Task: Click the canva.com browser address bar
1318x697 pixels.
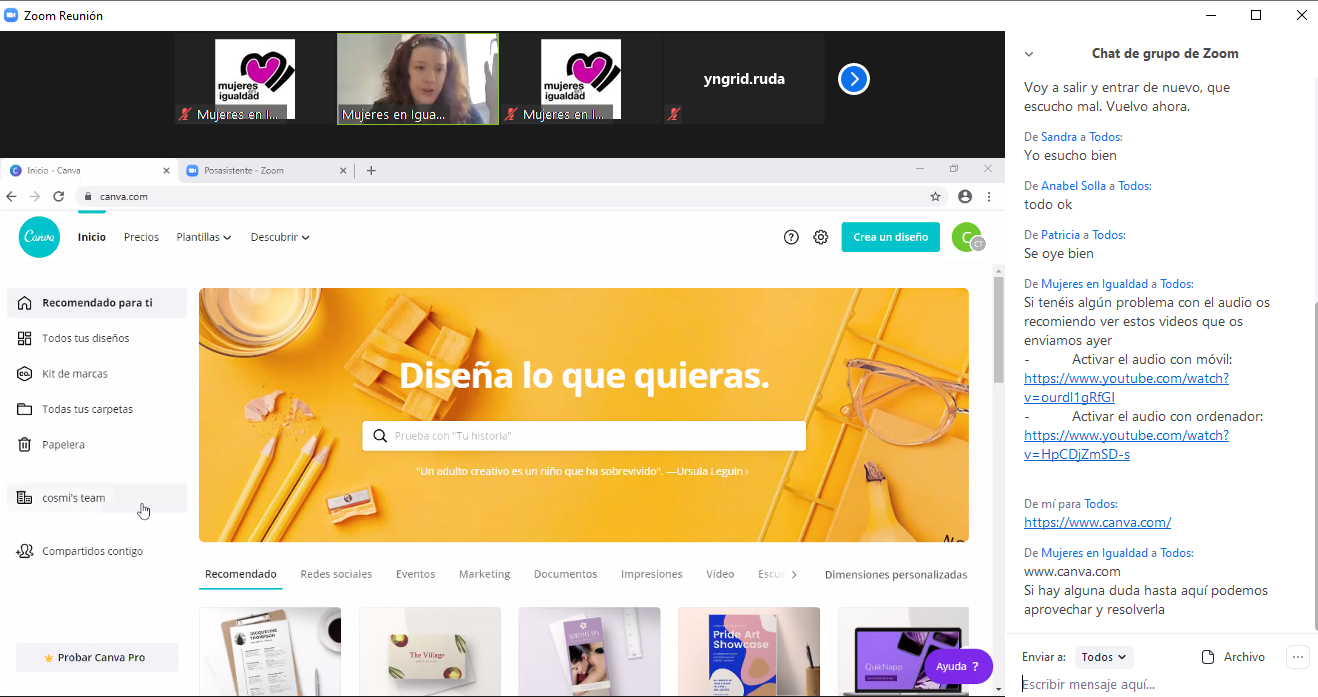Action: [512, 197]
